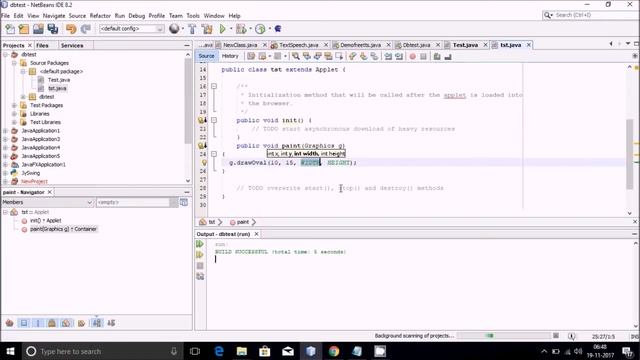Click the red Start Macro Recording icon
The image size is (640, 360).
pos(413,56)
